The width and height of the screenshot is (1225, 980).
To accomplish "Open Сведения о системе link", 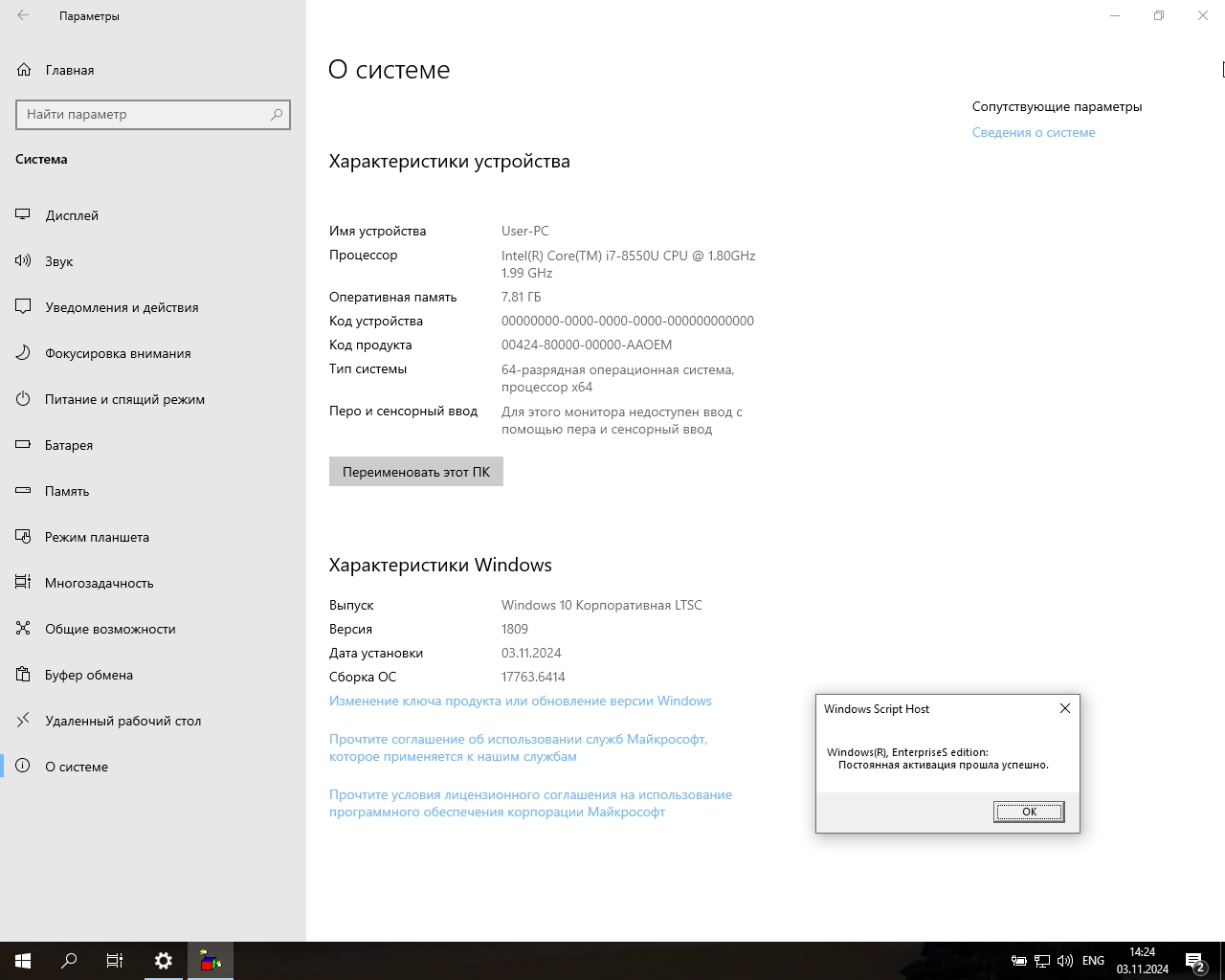I will point(1034,132).
